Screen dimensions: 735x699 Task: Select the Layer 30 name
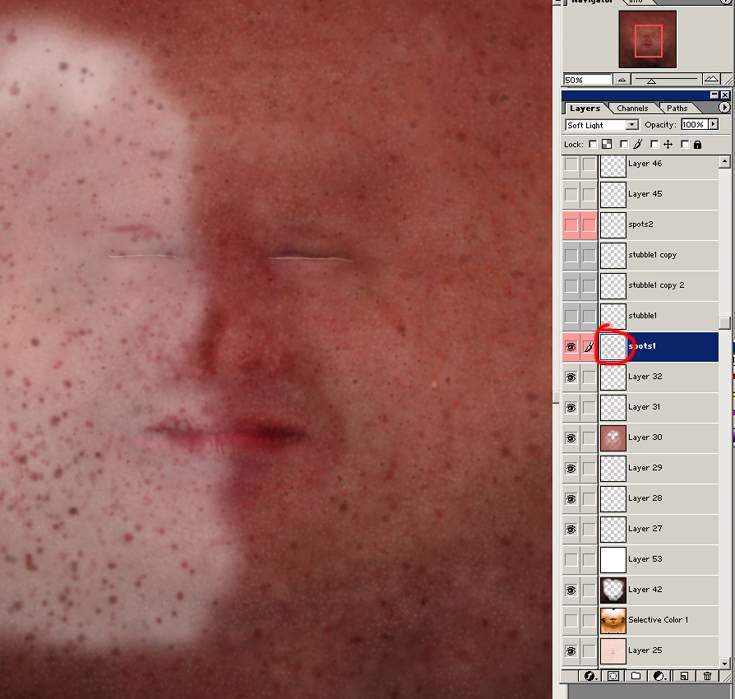[645, 438]
